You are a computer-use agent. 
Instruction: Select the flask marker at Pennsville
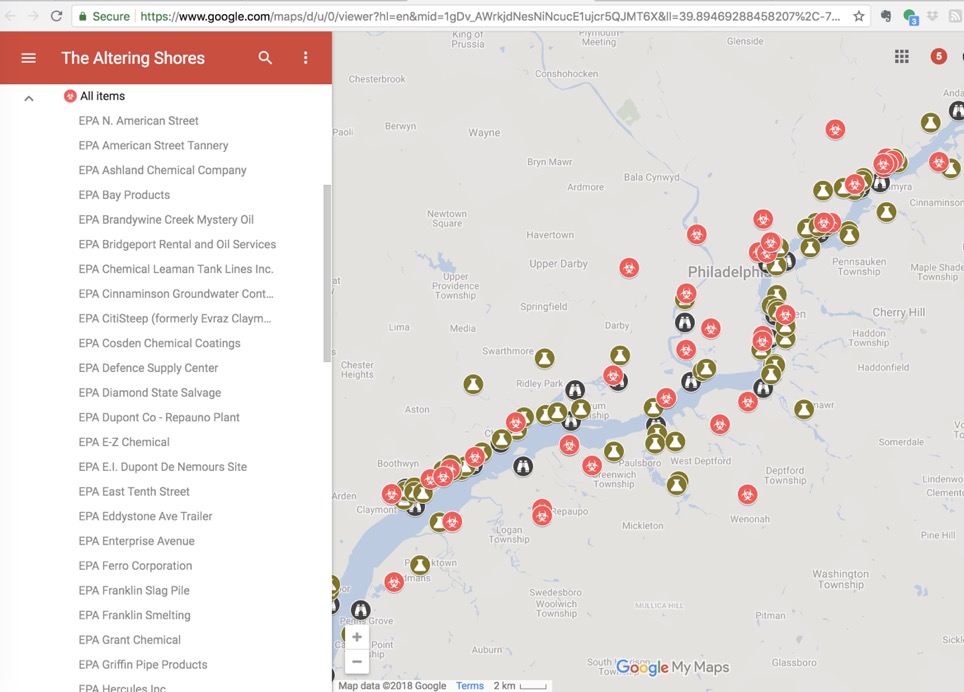420,565
